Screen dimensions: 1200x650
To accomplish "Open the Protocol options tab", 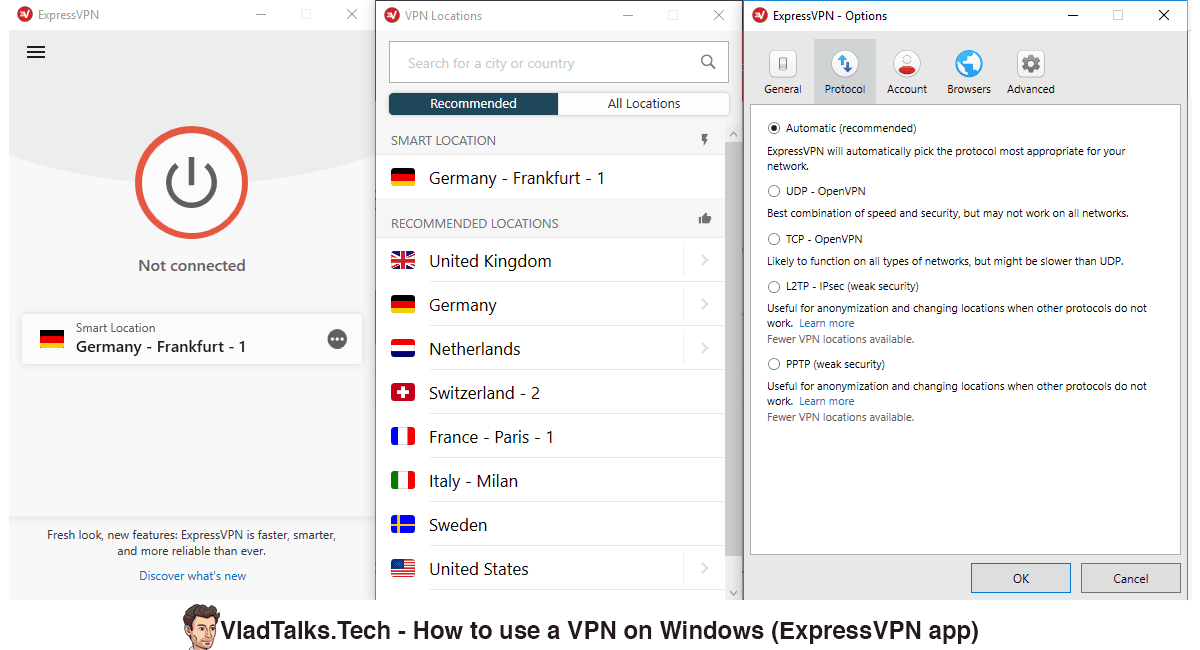I will click(x=845, y=72).
